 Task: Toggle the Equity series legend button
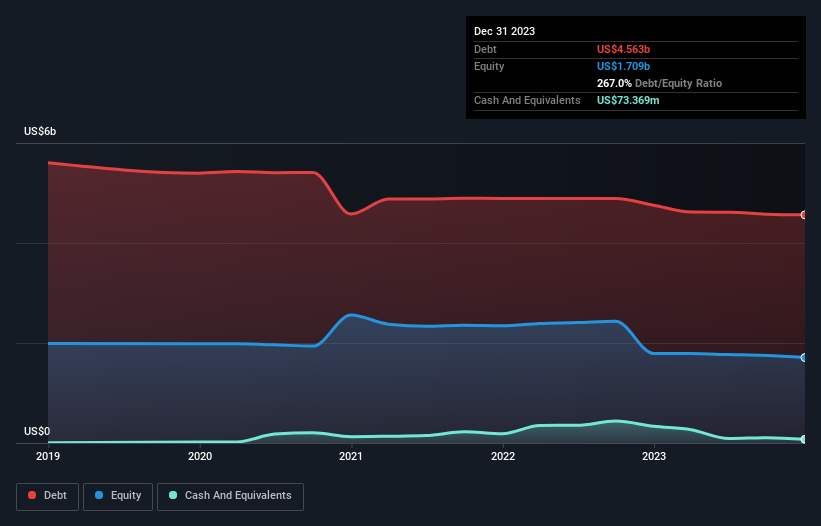[118, 496]
